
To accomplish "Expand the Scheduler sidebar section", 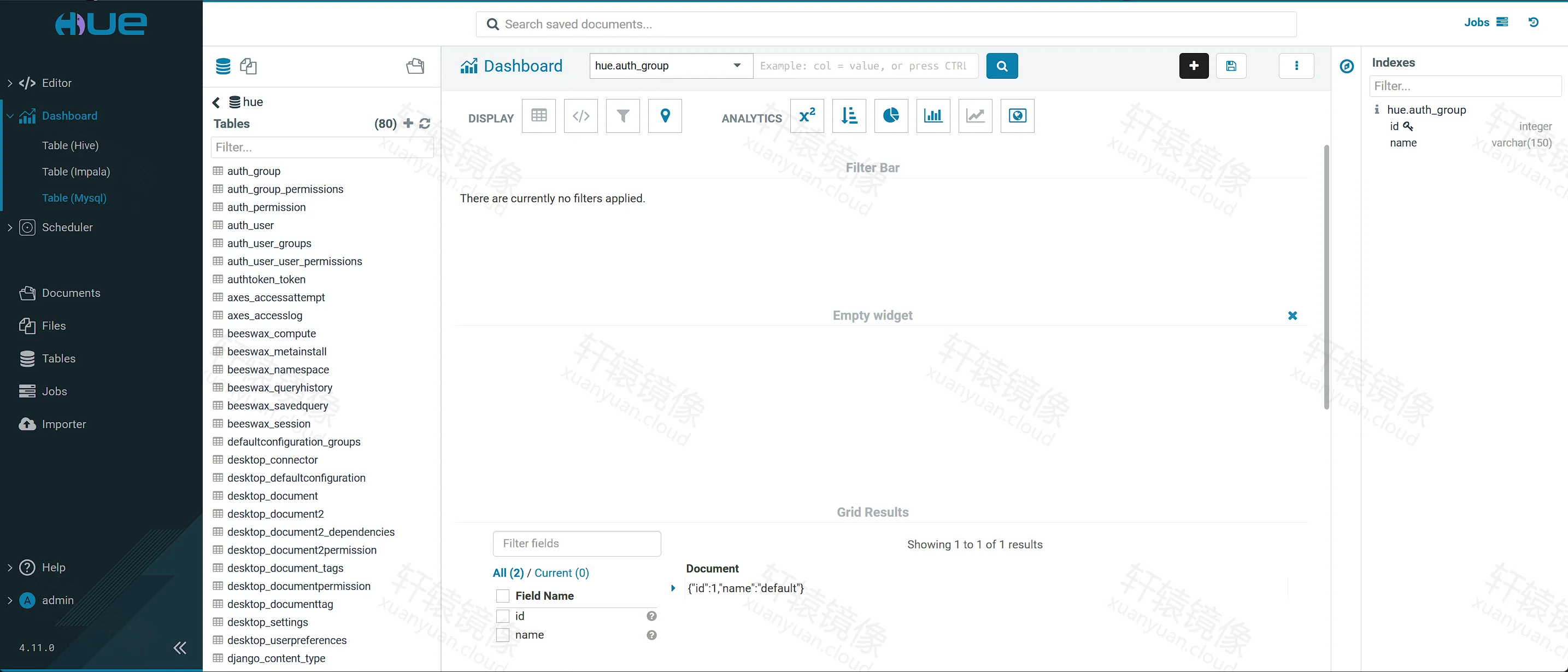I will [9, 227].
